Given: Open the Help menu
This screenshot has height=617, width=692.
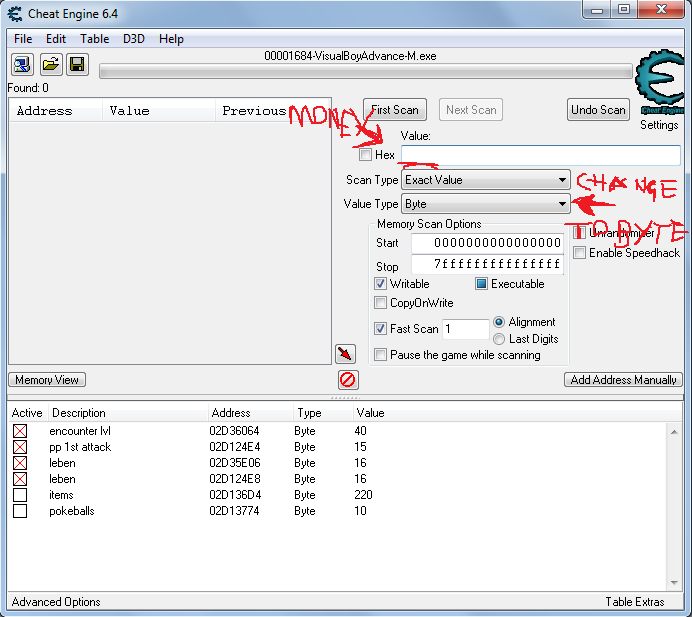Looking at the screenshot, I should click(x=171, y=39).
